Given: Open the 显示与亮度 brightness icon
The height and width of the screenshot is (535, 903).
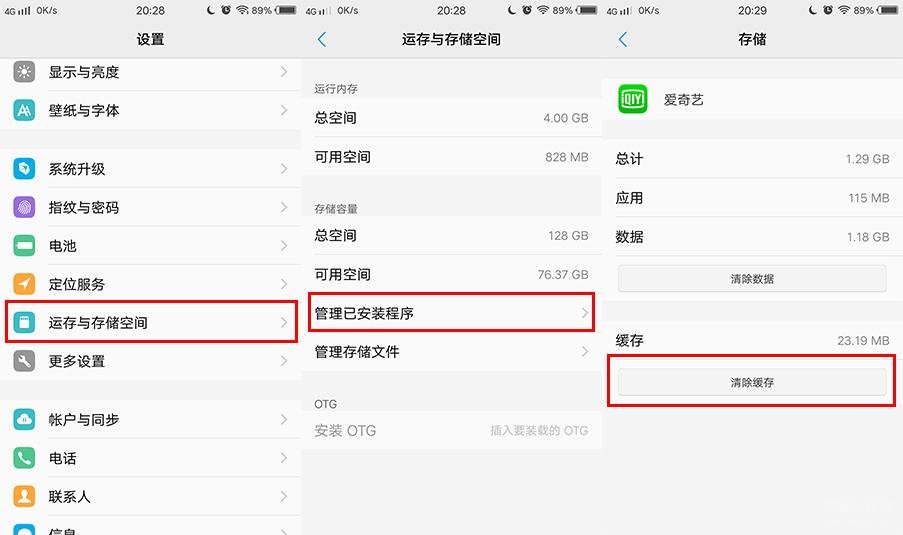Looking at the screenshot, I should click(24, 72).
